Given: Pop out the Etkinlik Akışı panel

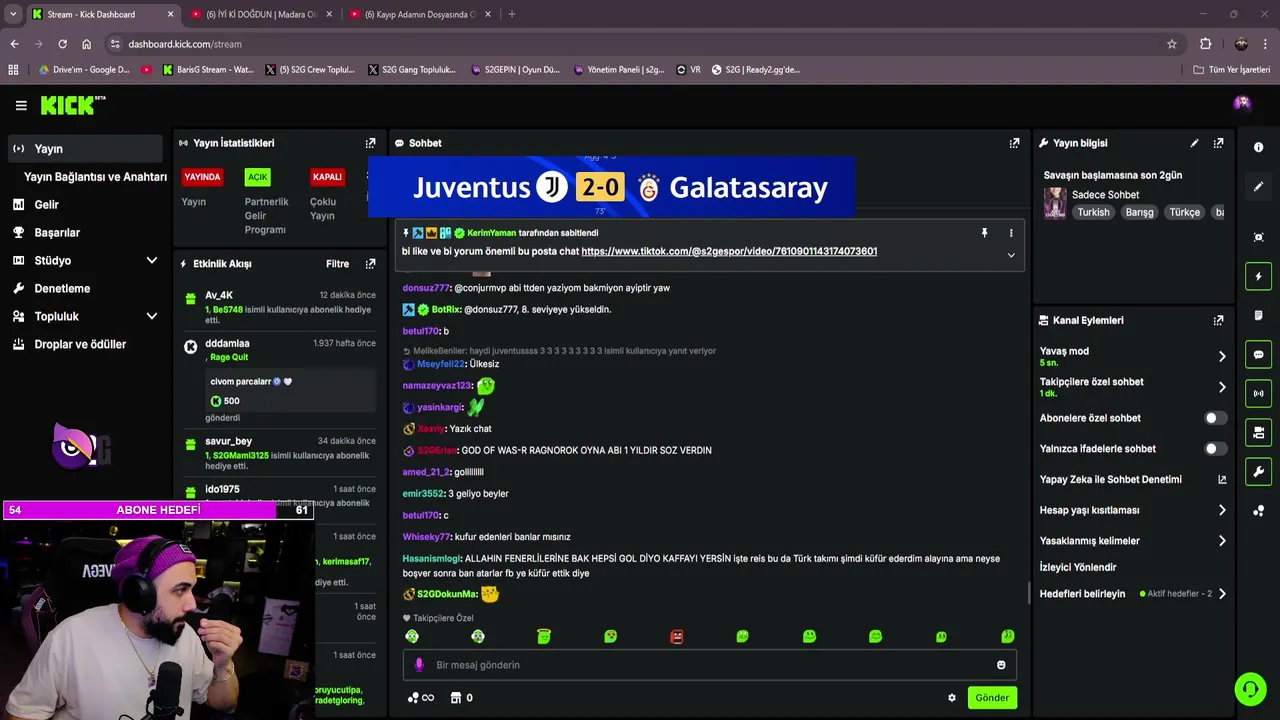Looking at the screenshot, I should (x=370, y=264).
